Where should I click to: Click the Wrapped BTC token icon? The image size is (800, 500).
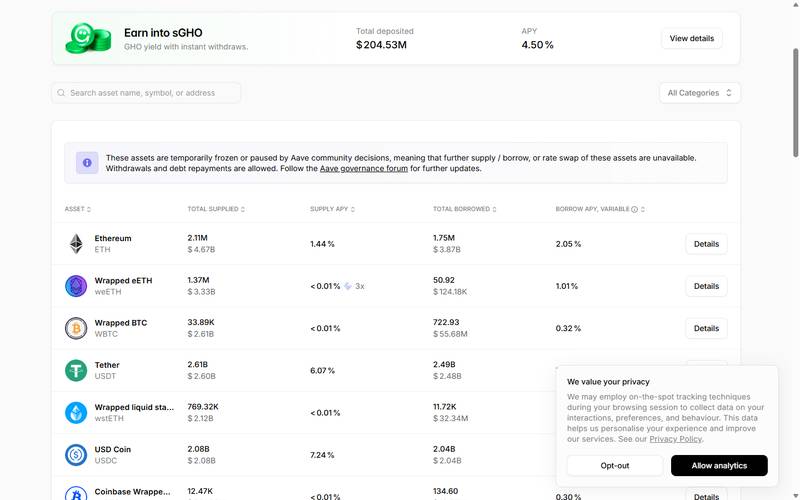[76, 329]
